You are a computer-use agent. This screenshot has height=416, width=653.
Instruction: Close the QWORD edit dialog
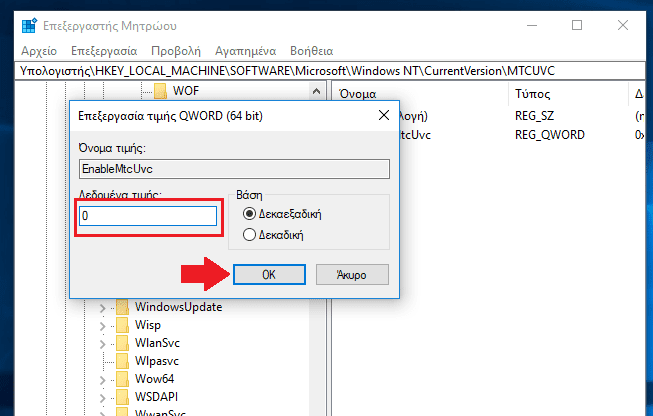click(x=384, y=115)
